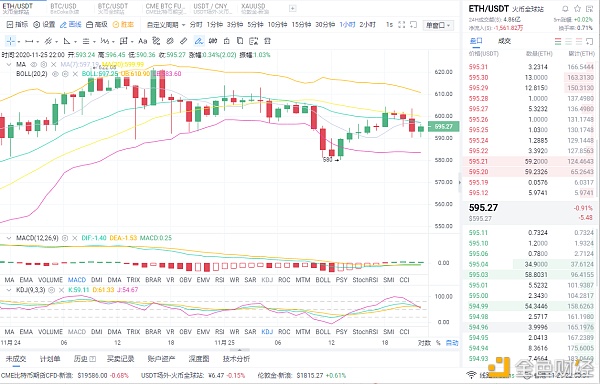Open MA indicator settings gear
Viewport: 600px width, 384px height.
tap(44, 65)
